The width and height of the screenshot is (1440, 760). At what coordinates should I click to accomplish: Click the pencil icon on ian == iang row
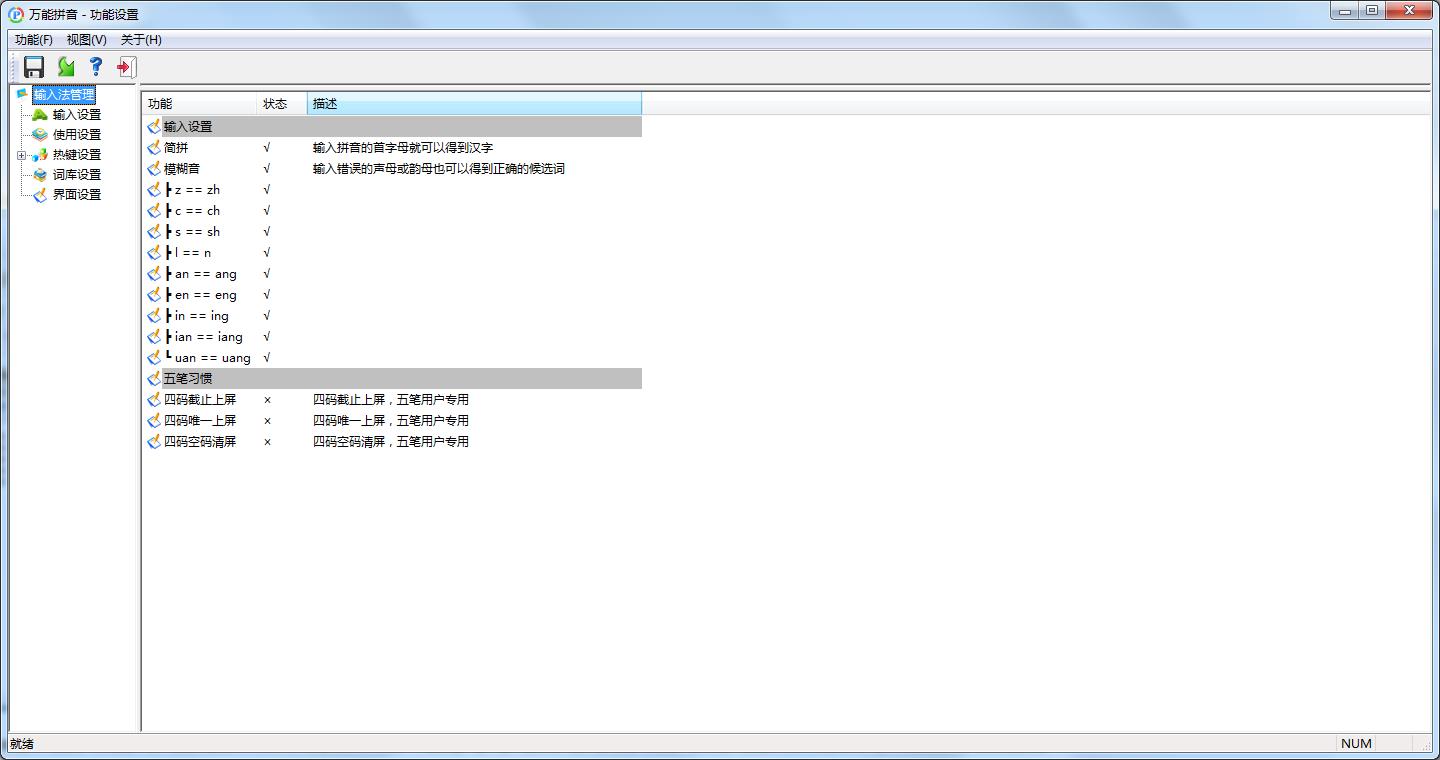point(154,336)
